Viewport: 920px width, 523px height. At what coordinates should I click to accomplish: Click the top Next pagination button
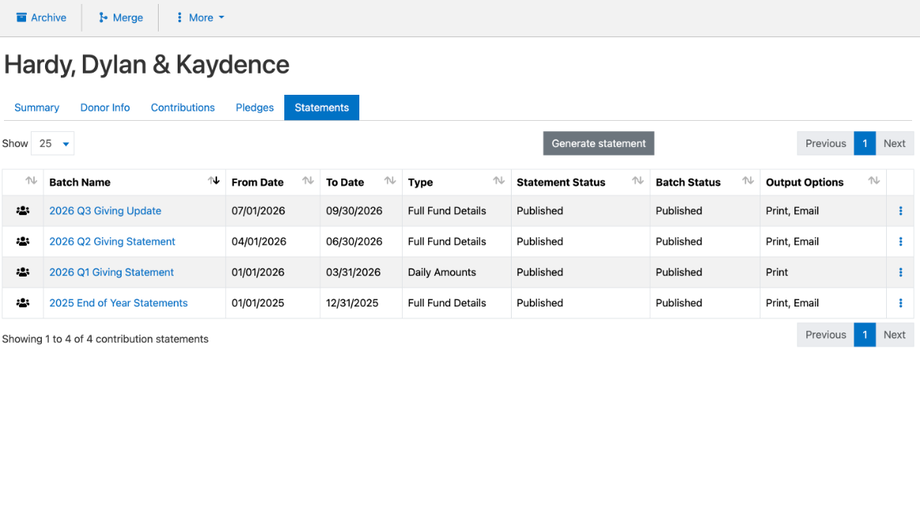click(894, 143)
